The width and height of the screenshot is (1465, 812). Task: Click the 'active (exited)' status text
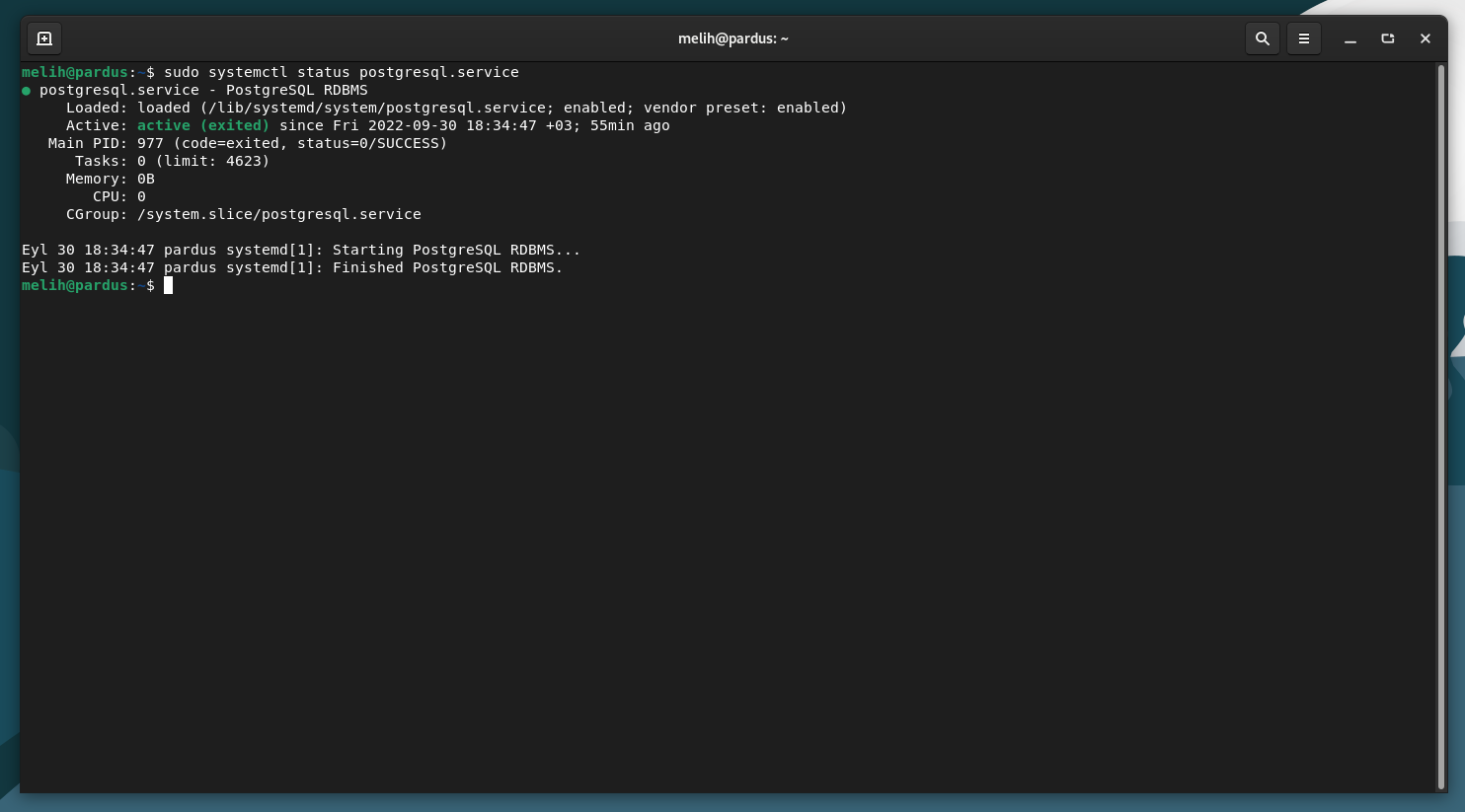click(x=203, y=125)
